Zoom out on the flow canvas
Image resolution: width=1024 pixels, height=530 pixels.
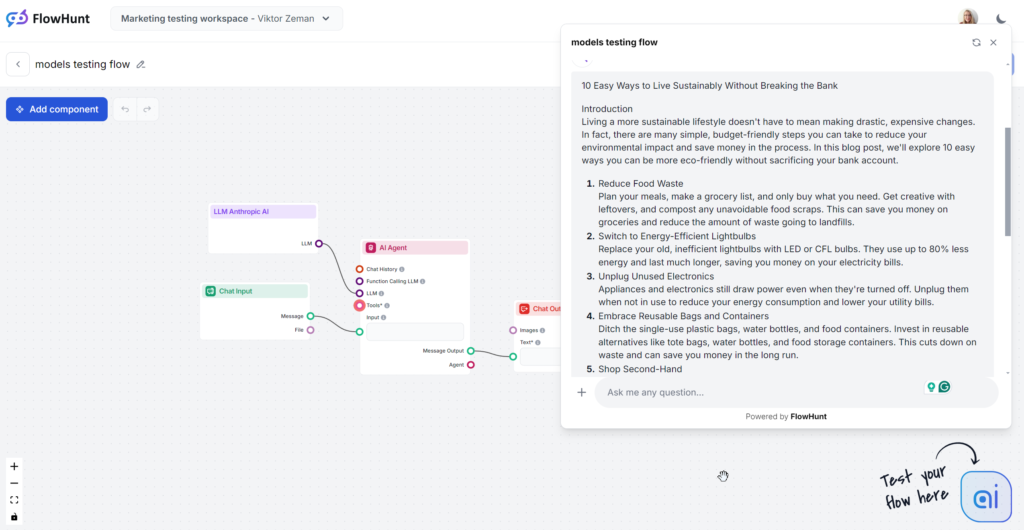(x=14, y=483)
